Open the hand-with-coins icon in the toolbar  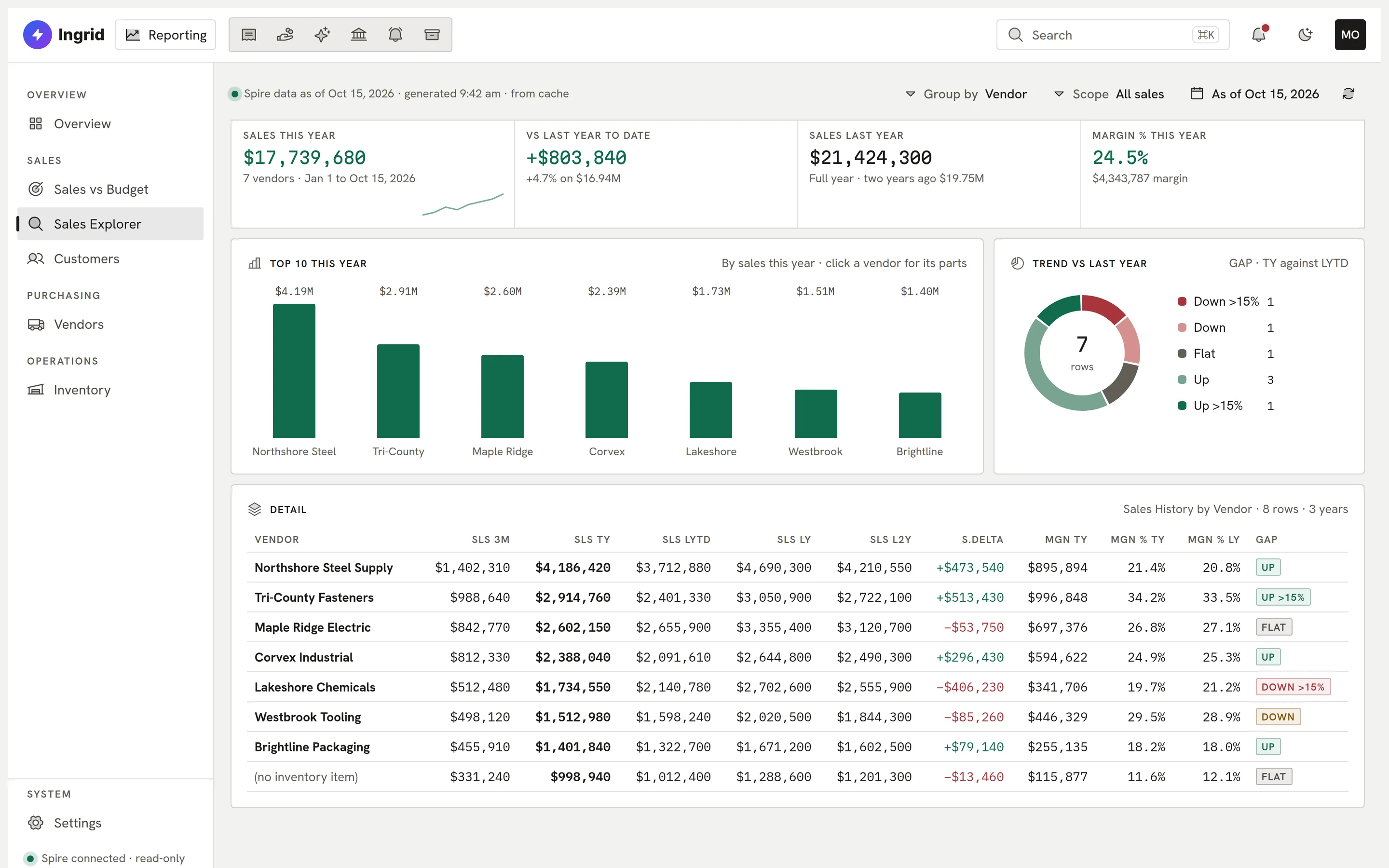285,35
